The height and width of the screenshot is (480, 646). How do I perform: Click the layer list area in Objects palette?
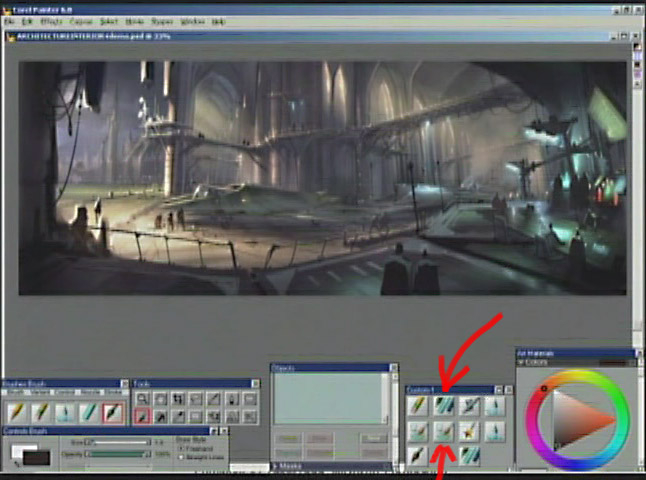(x=329, y=398)
